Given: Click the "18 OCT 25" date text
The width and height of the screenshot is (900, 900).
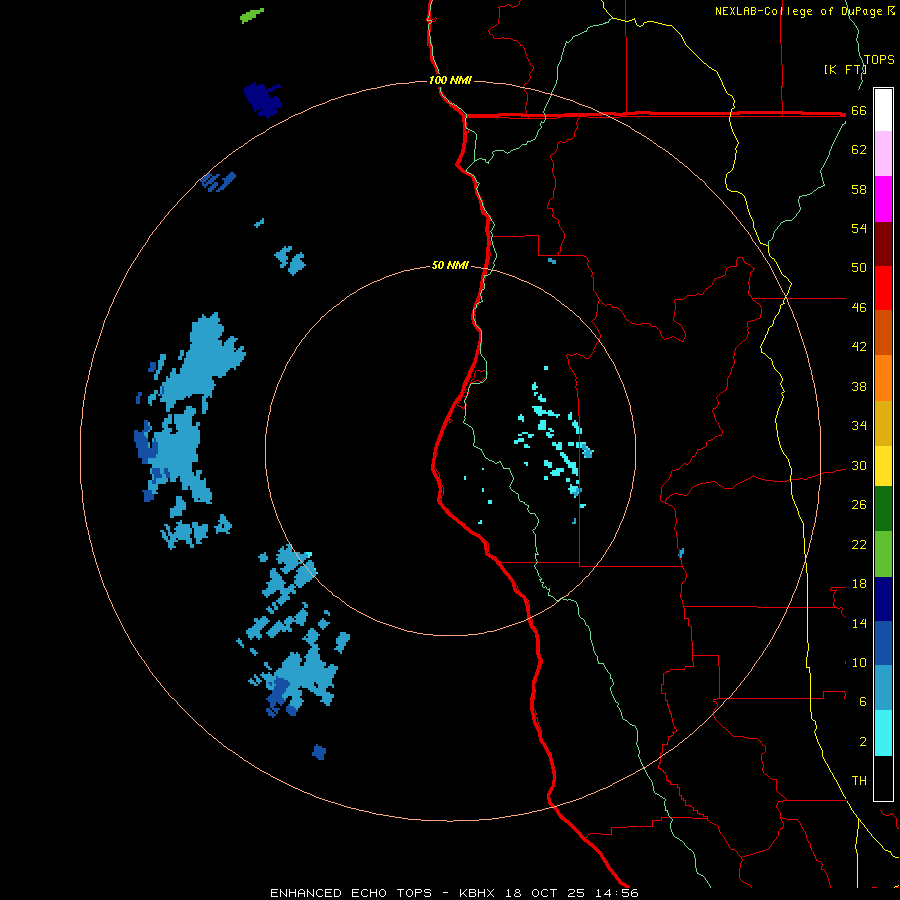Looking at the screenshot, I should [545, 893].
